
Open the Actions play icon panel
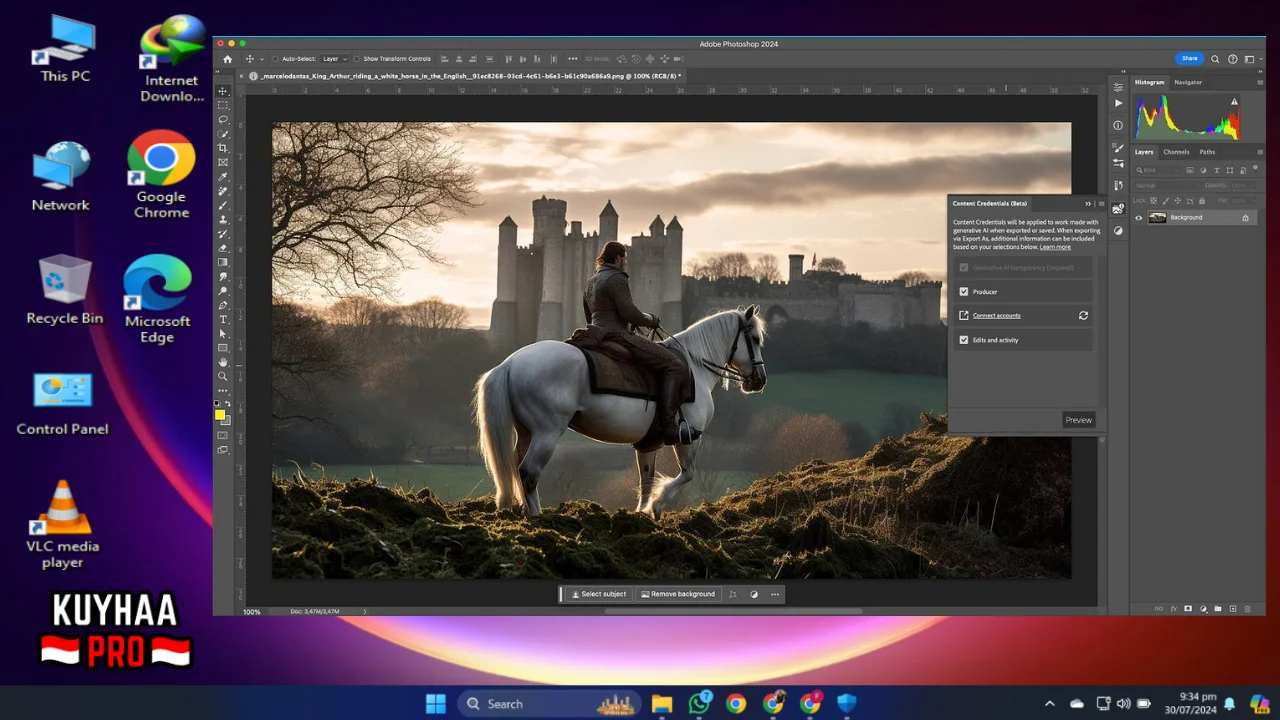(1118, 103)
